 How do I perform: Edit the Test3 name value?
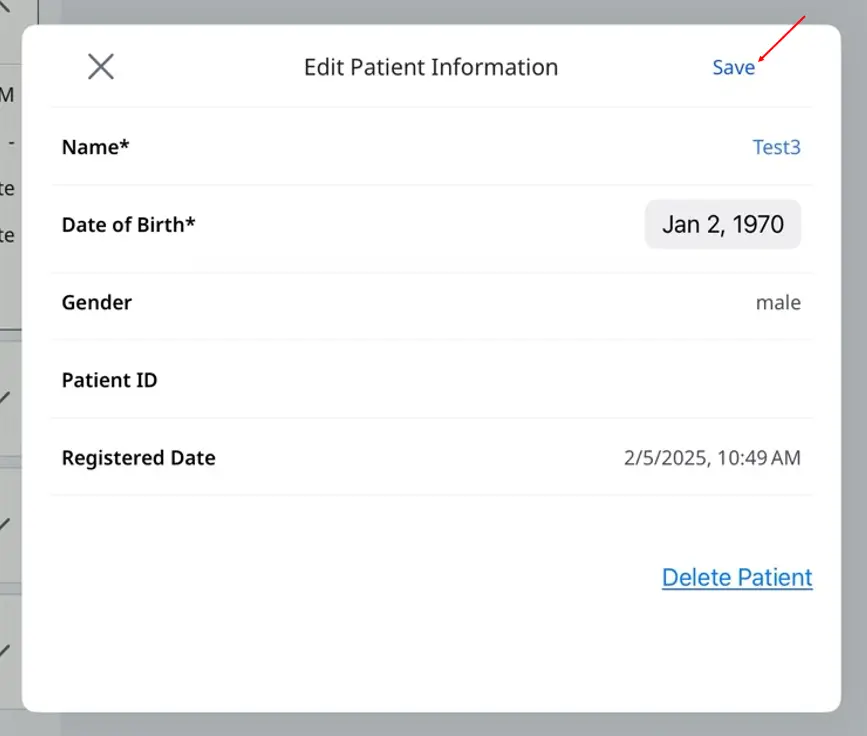coord(776,147)
